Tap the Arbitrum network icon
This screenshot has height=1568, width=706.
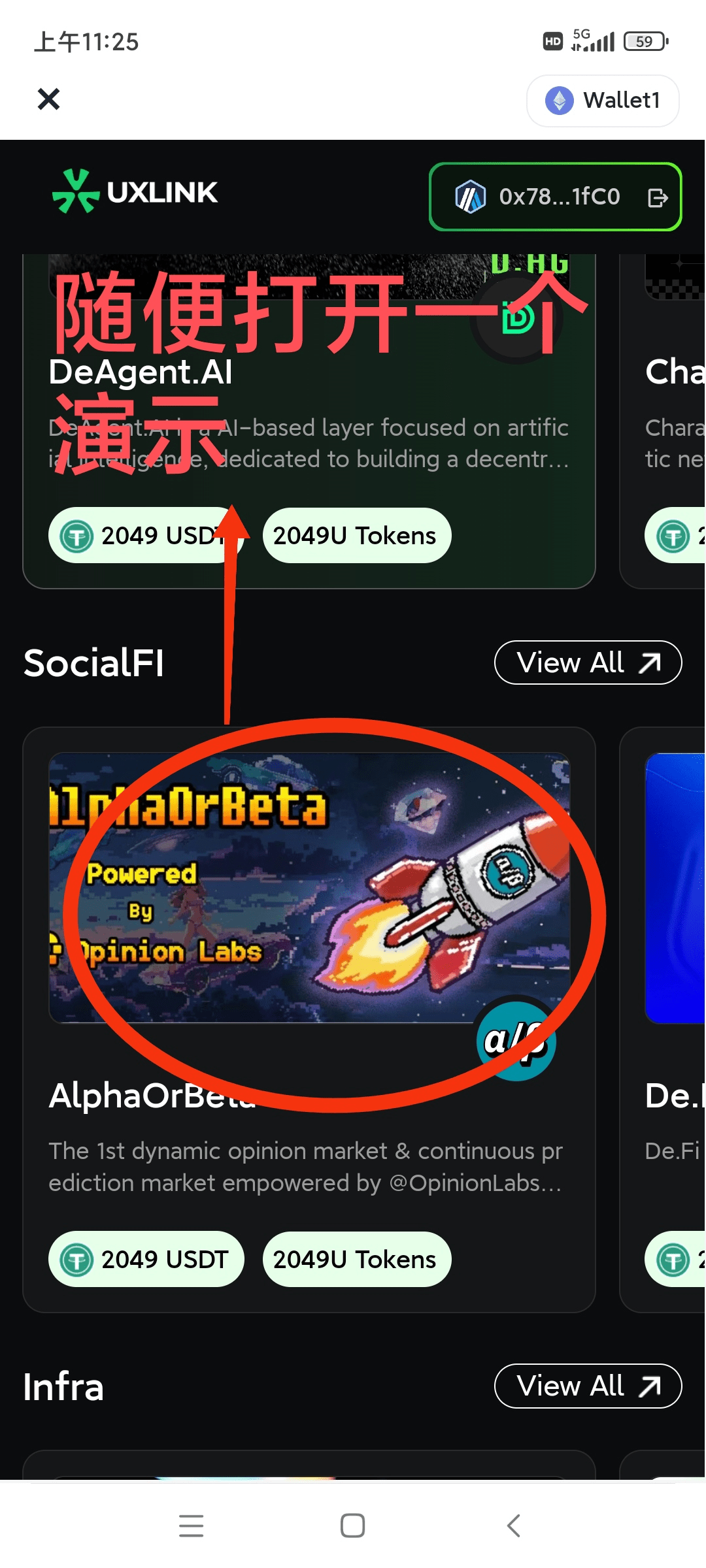click(471, 197)
